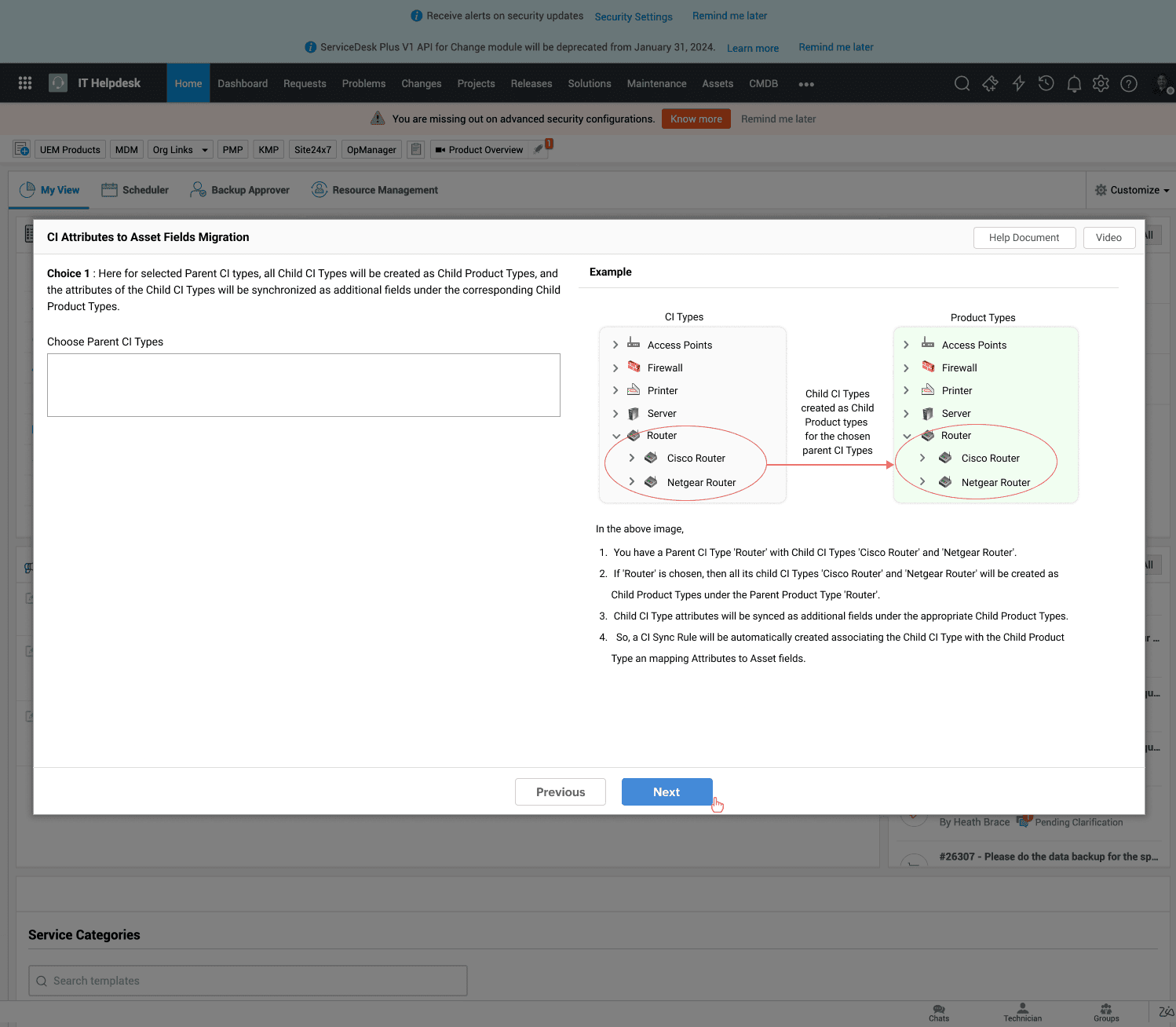Click the Know more button
Screen dimensions: 1176x1027
696,119
